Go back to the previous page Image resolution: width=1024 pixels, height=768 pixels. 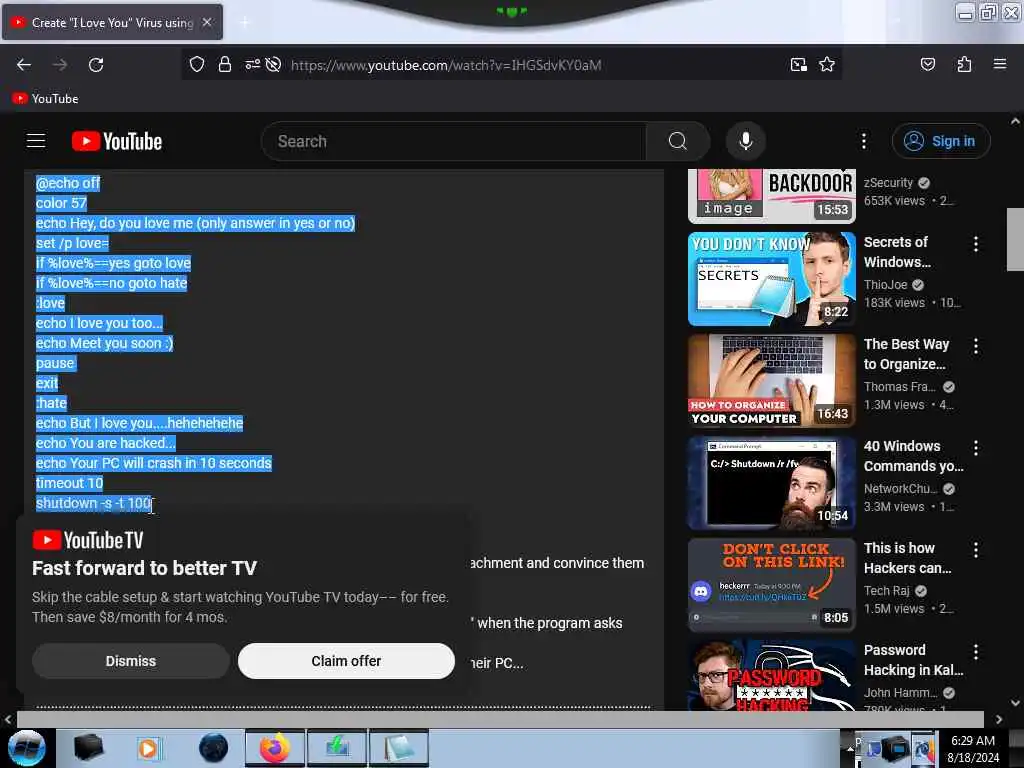pos(24,65)
